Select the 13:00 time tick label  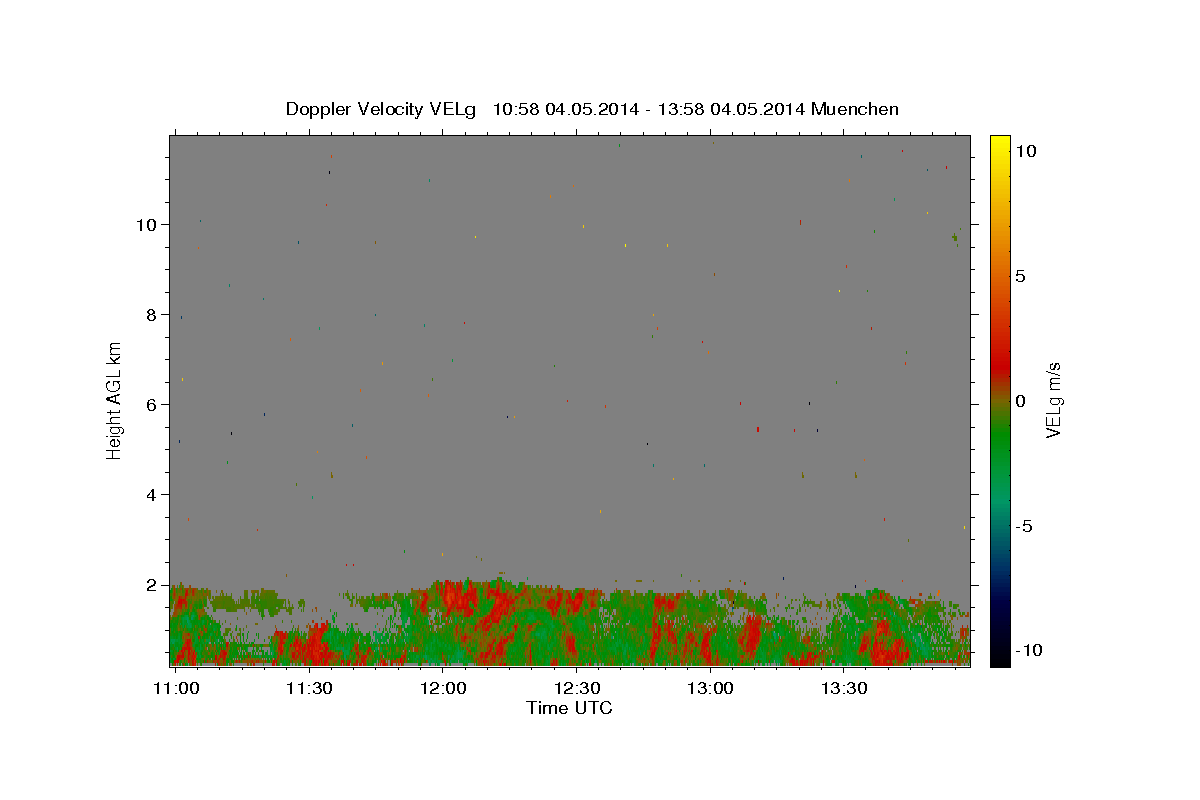710,689
